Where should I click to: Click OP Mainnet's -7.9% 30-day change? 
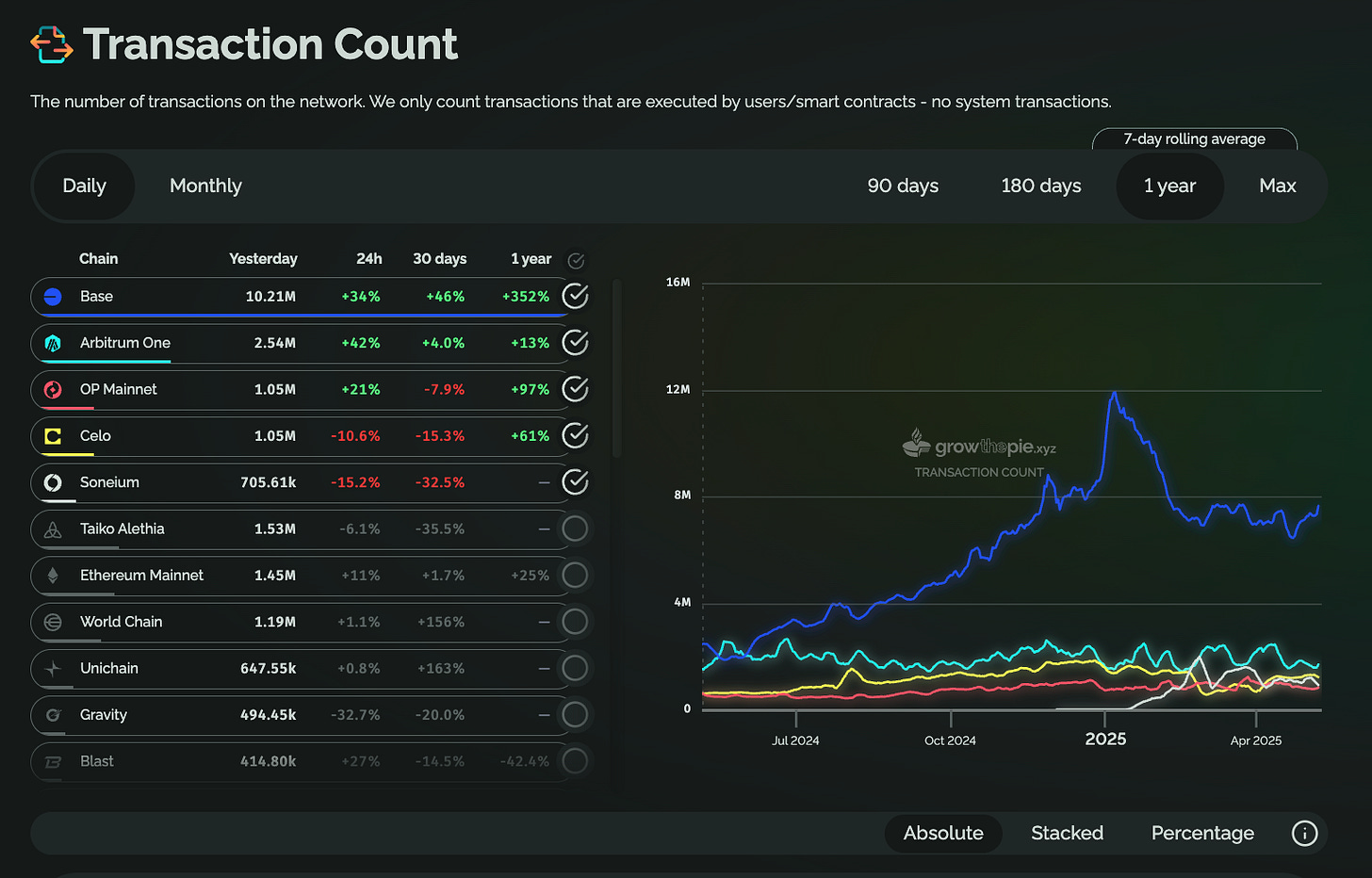click(445, 389)
